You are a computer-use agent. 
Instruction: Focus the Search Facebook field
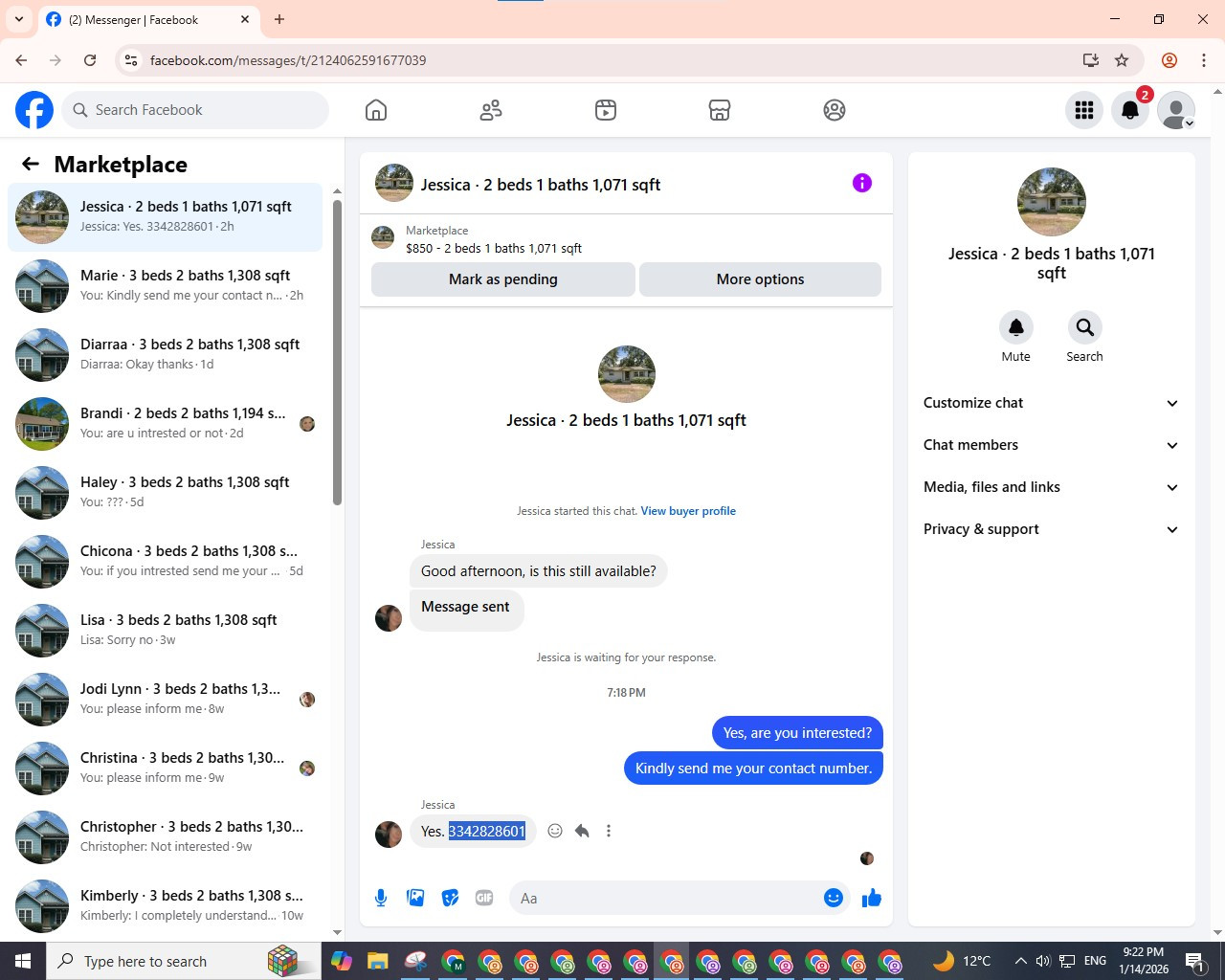pyautogui.click(x=195, y=110)
